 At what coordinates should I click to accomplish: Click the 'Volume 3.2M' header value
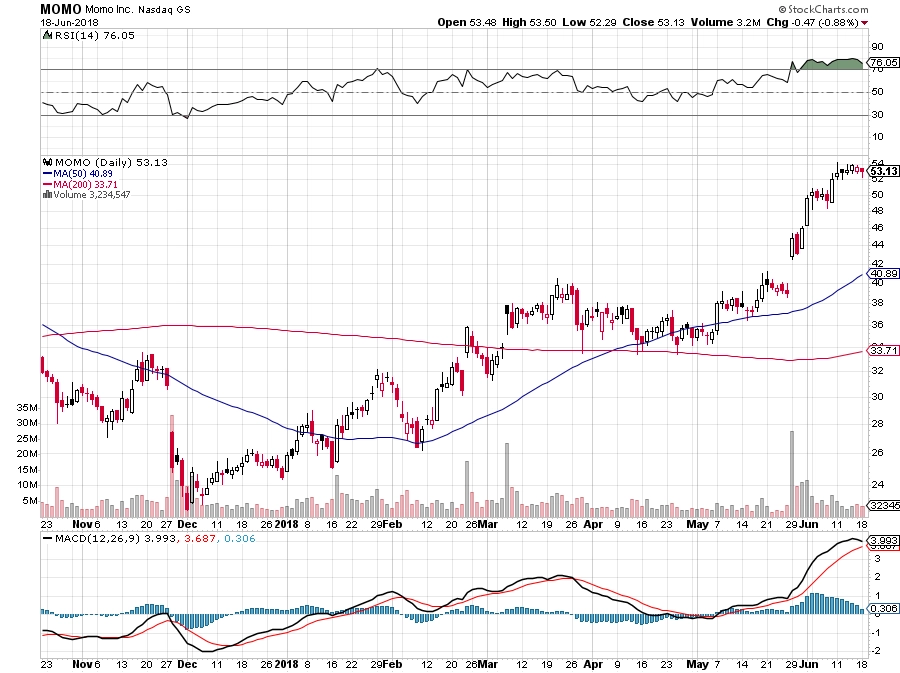(x=726, y=22)
